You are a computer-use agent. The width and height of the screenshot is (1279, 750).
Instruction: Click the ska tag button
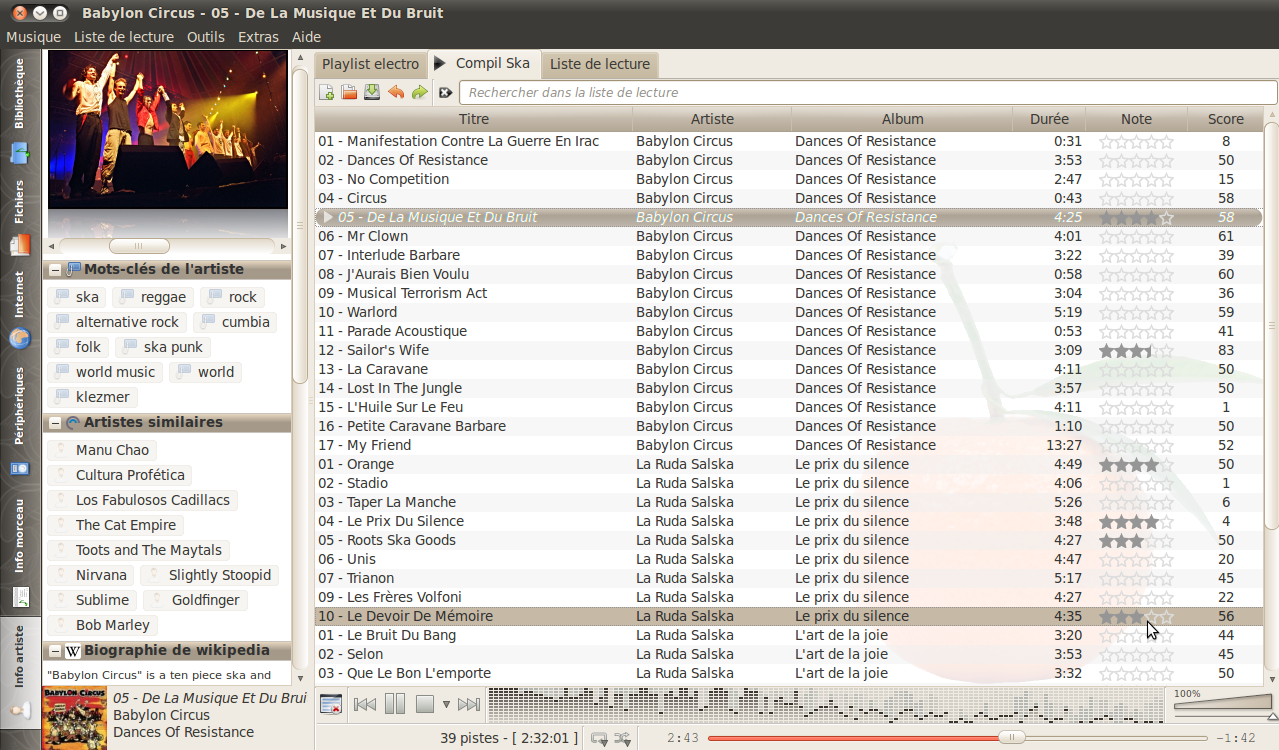[76, 297]
